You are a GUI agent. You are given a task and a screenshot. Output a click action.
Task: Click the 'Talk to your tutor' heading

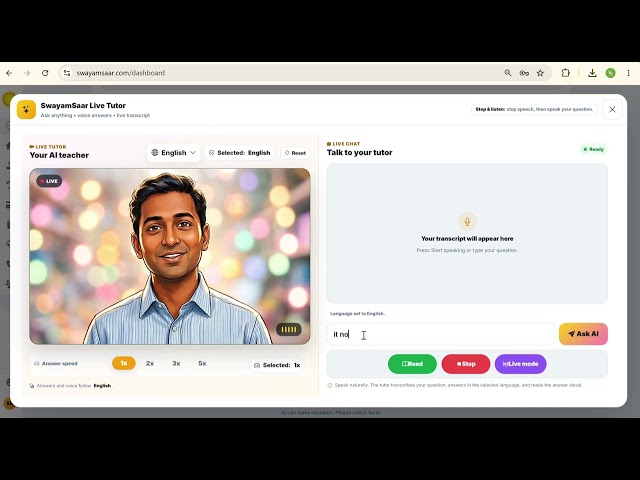point(360,153)
